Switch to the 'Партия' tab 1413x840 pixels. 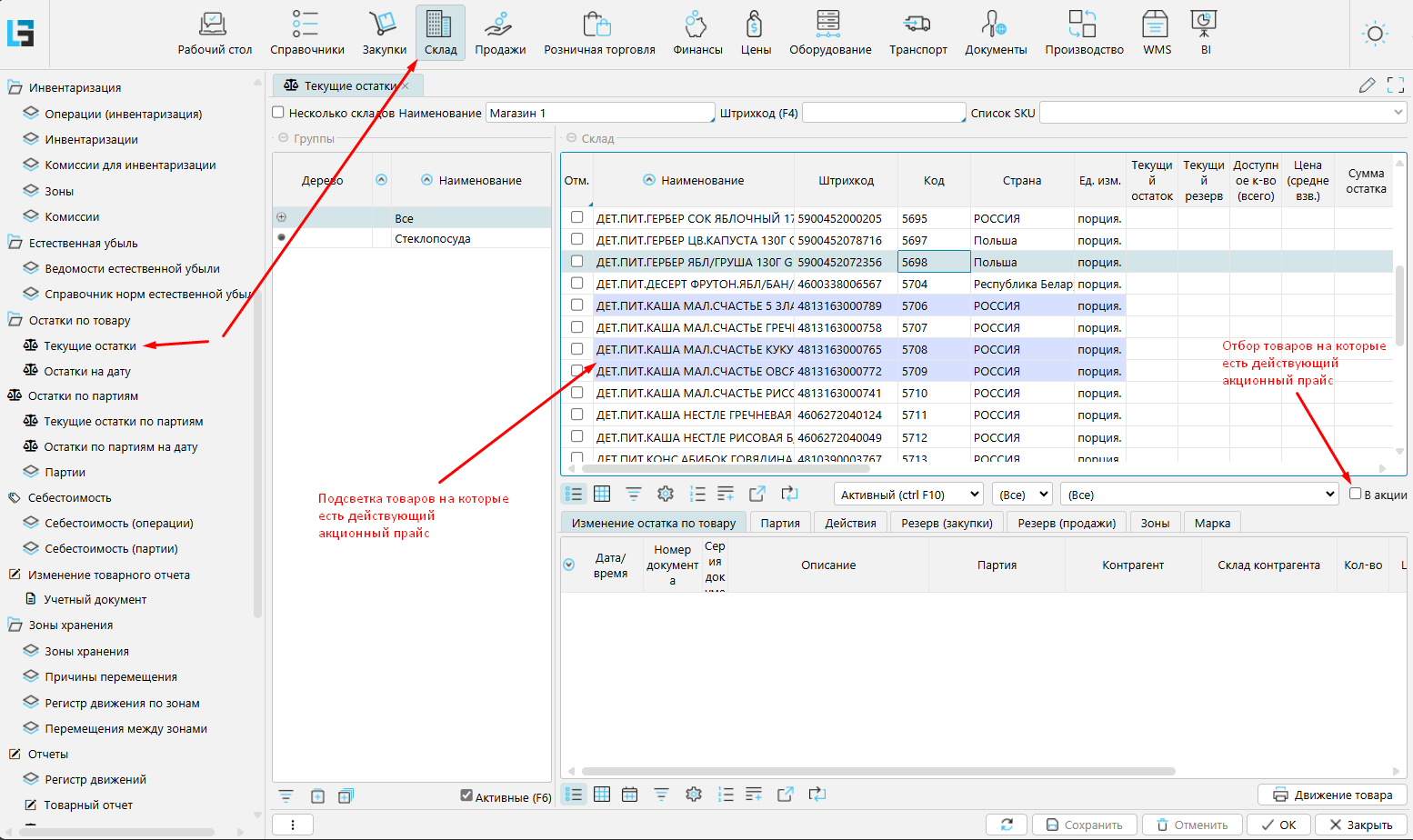coord(780,523)
